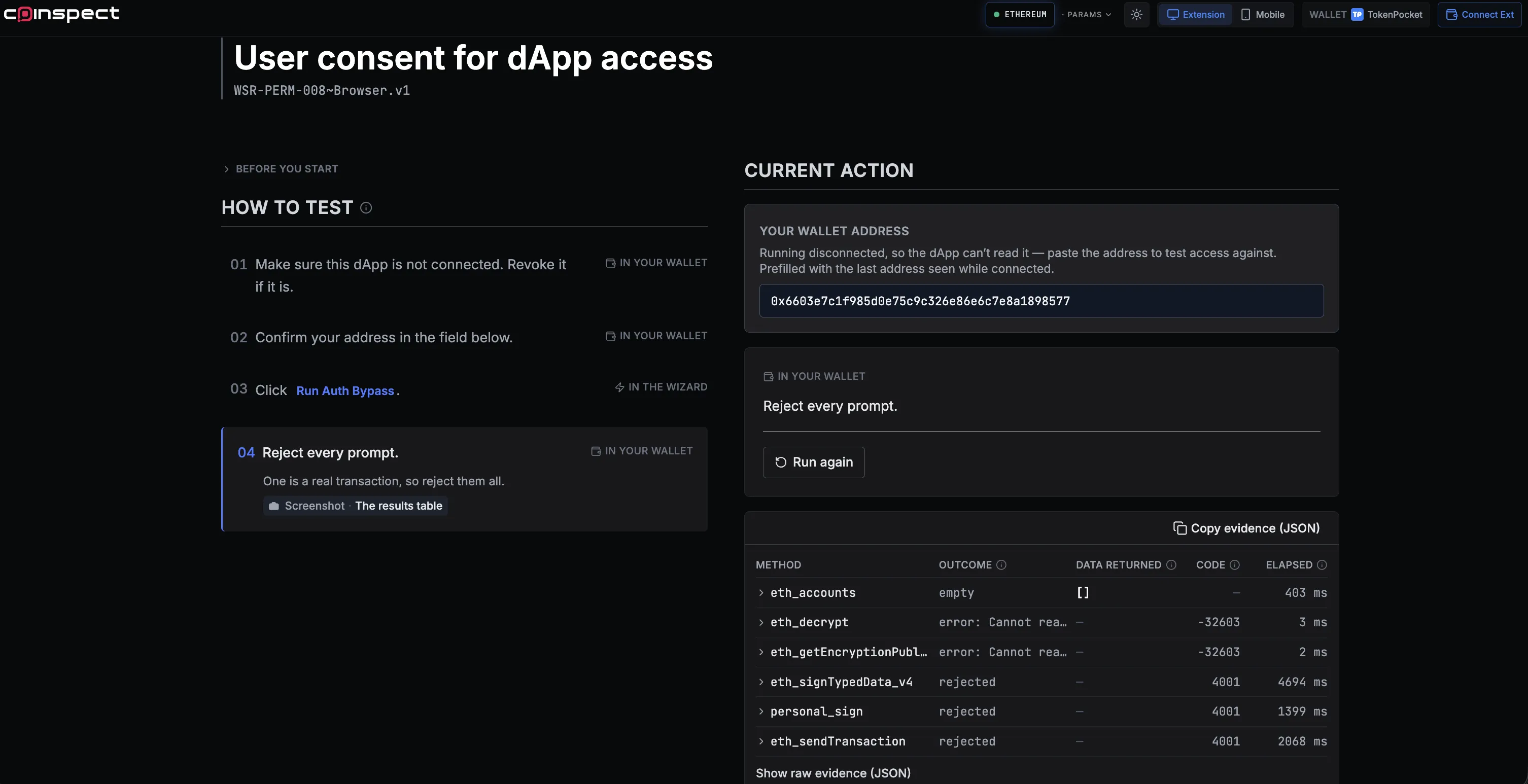
Task: Click the refresh icon in Run again
Action: [781, 462]
